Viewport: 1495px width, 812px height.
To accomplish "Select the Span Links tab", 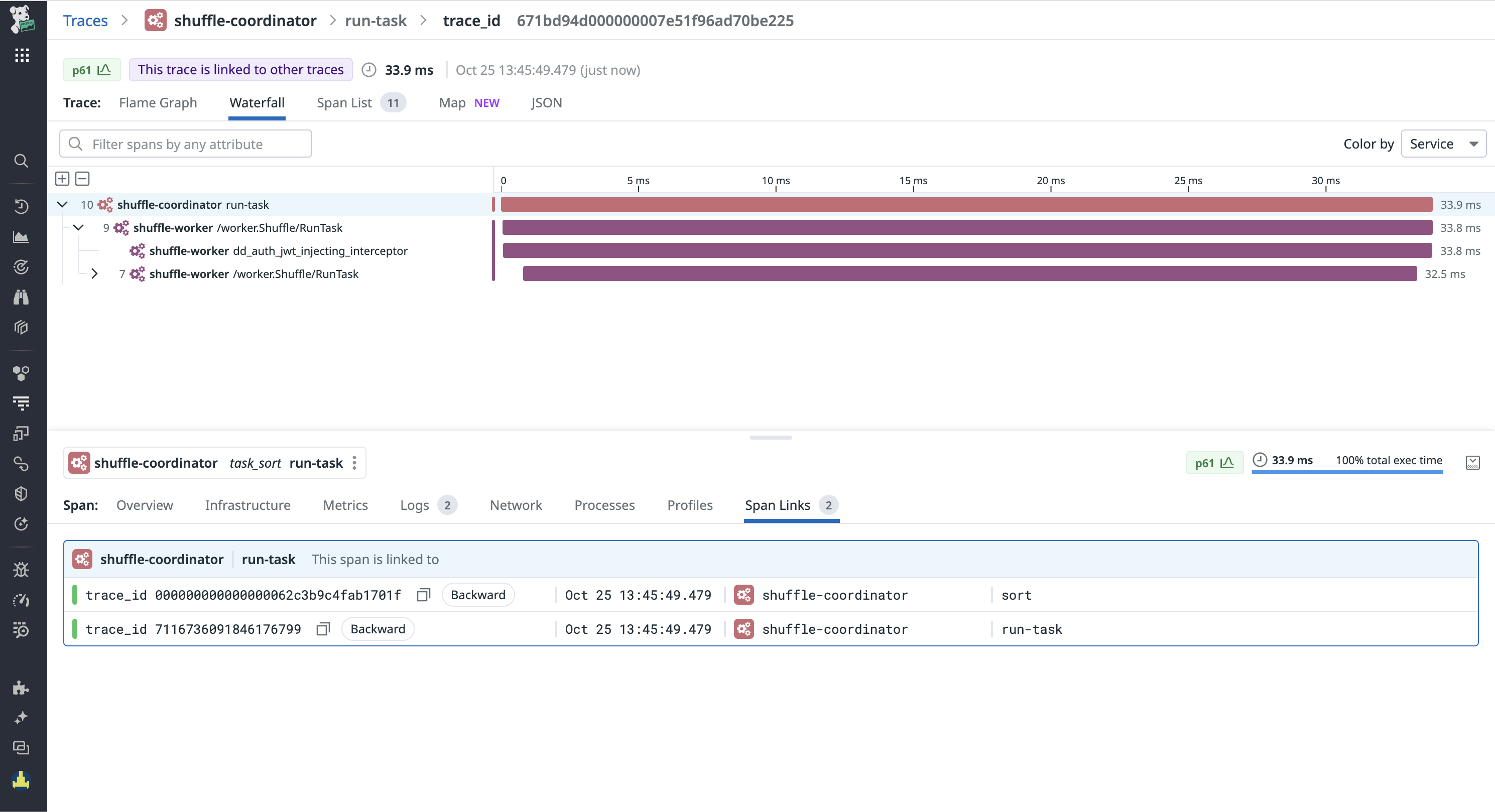I will (x=792, y=505).
